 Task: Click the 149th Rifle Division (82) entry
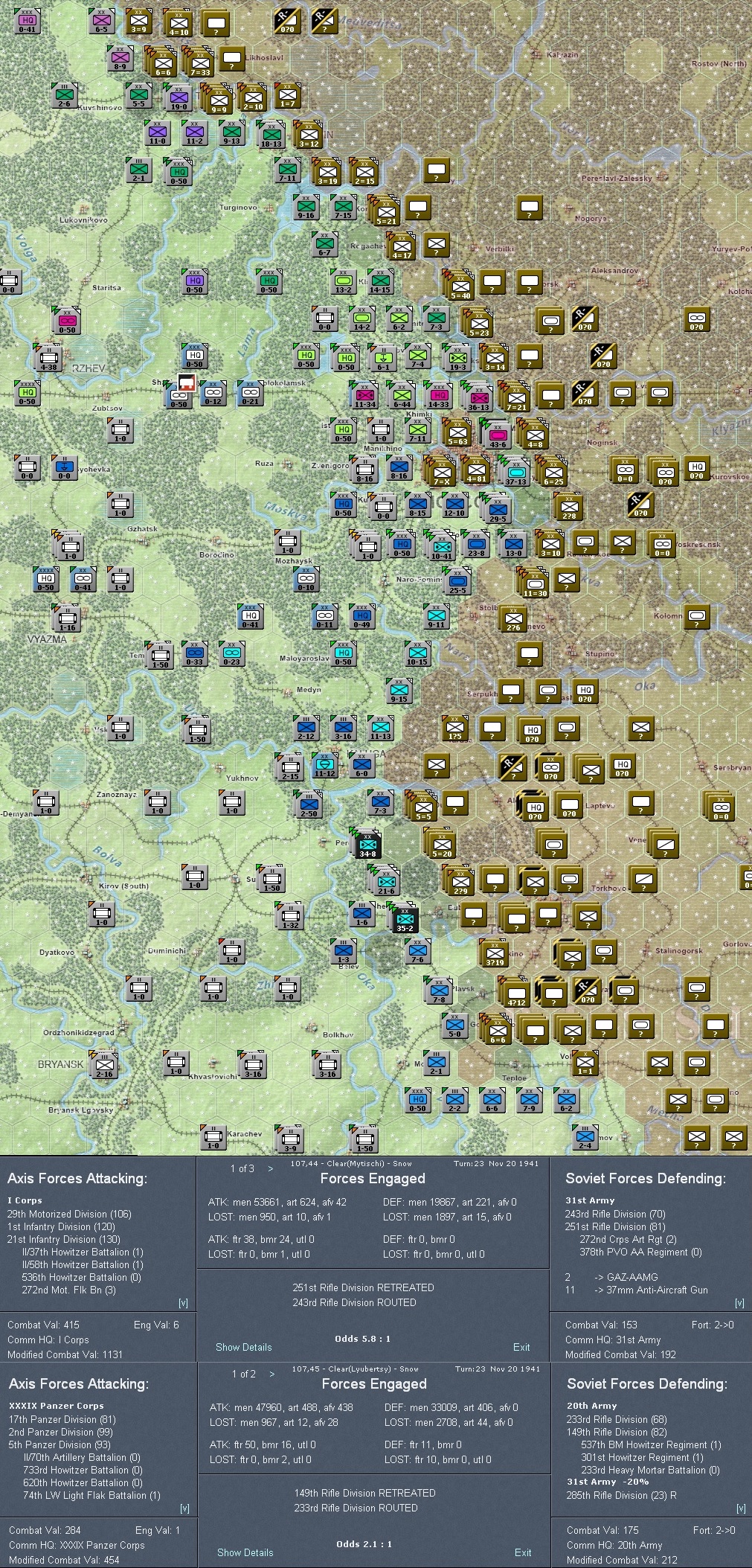pyautogui.click(x=617, y=1432)
